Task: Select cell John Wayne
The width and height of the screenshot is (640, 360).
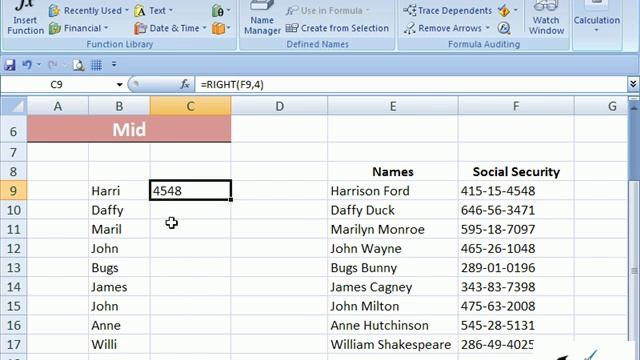Action: point(393,248)
